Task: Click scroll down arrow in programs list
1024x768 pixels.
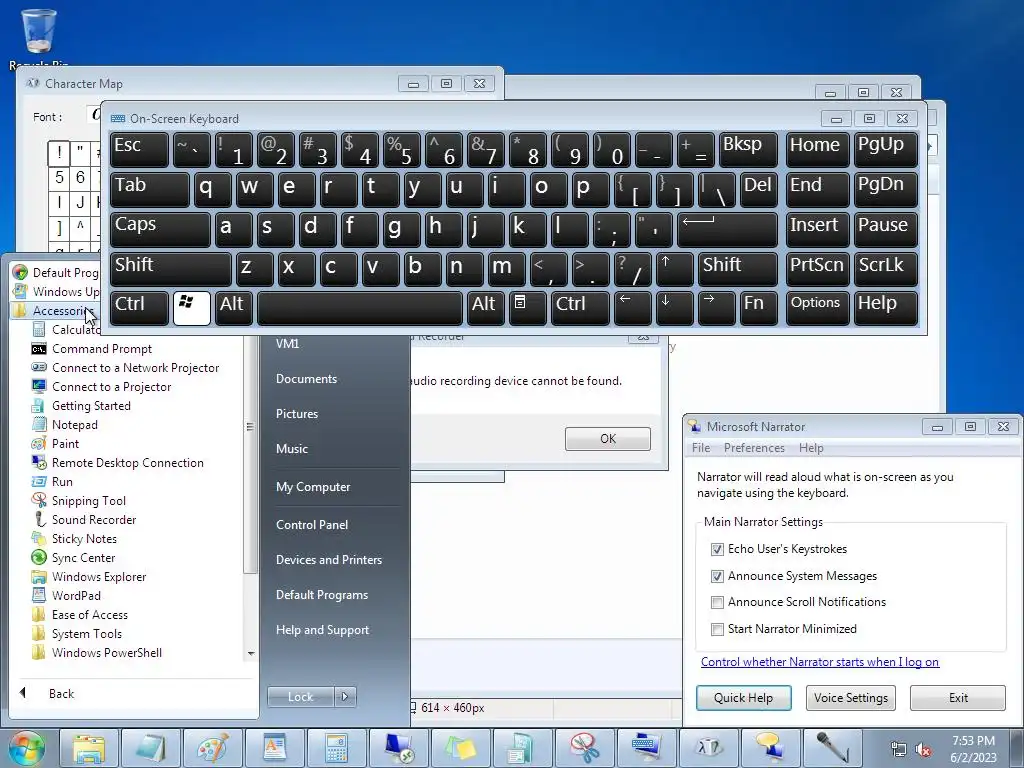Action: pyautogui.click(x=251, y=653)
